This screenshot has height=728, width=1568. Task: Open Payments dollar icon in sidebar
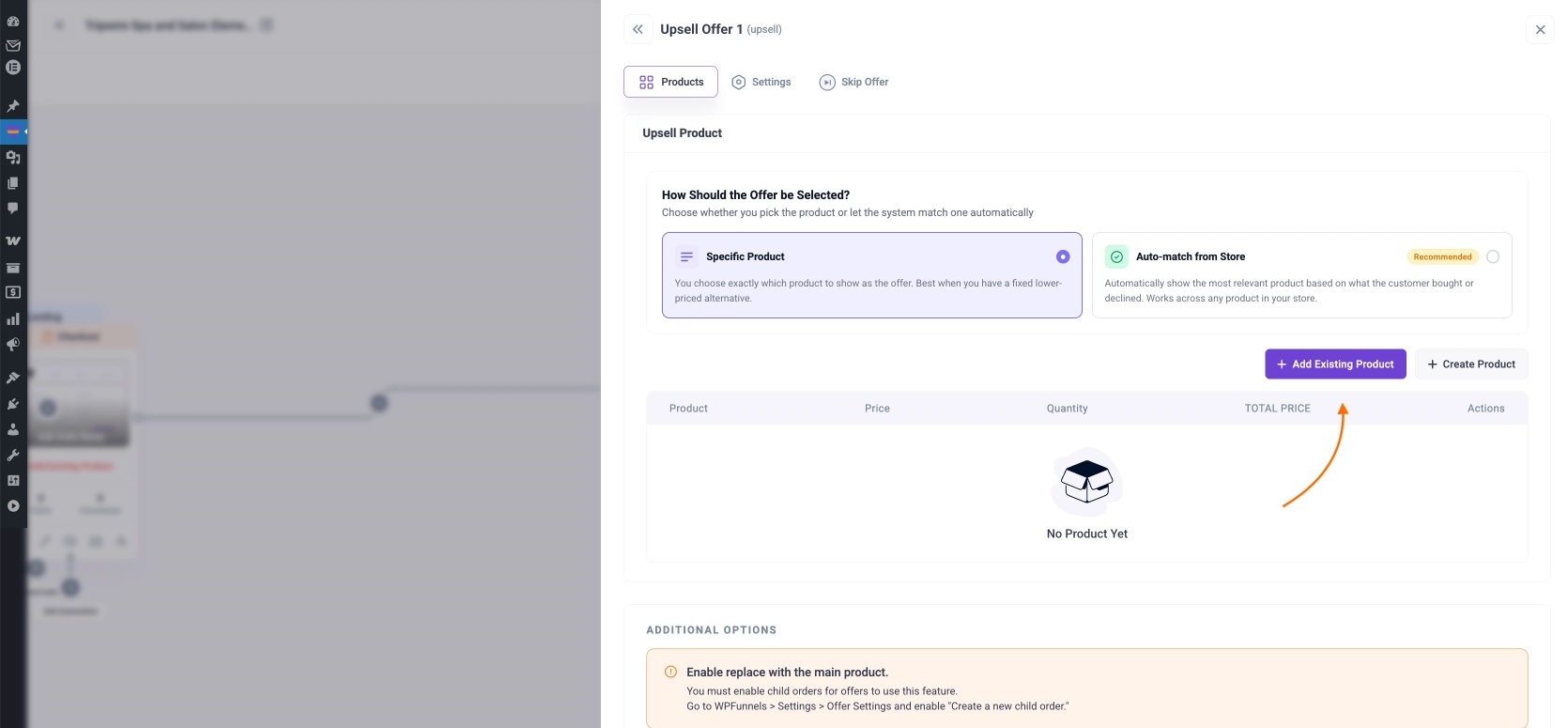[x=13, y=292]
